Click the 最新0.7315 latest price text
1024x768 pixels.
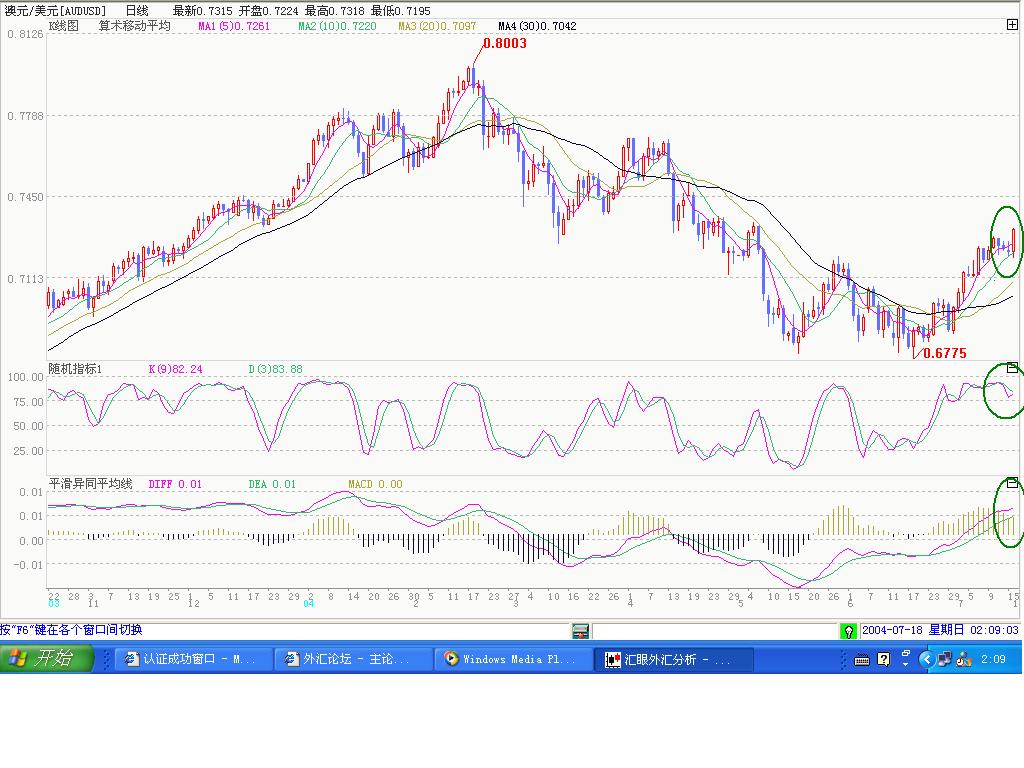202,11
